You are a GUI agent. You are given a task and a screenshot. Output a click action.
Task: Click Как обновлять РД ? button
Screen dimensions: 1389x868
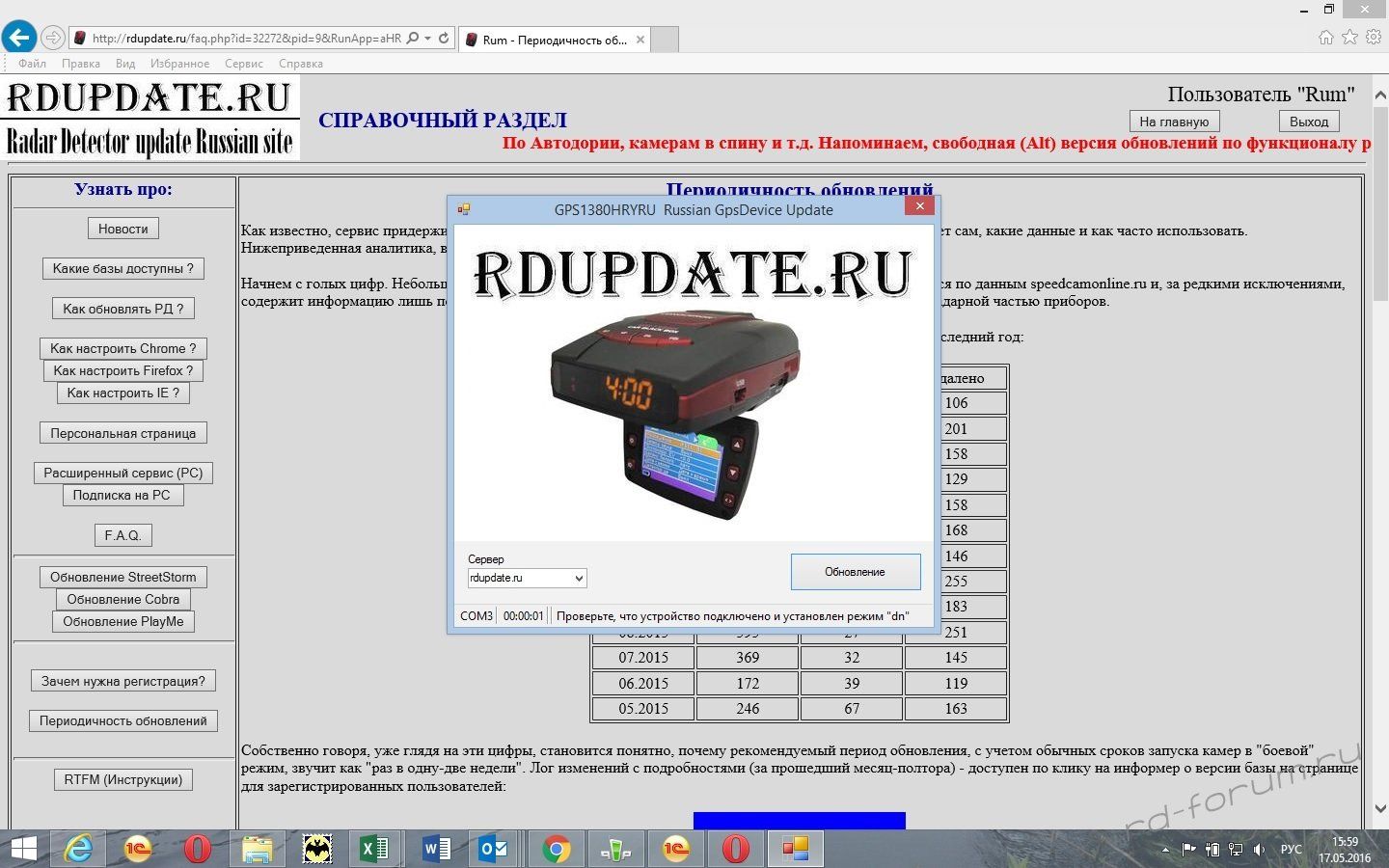pos(123,309)
